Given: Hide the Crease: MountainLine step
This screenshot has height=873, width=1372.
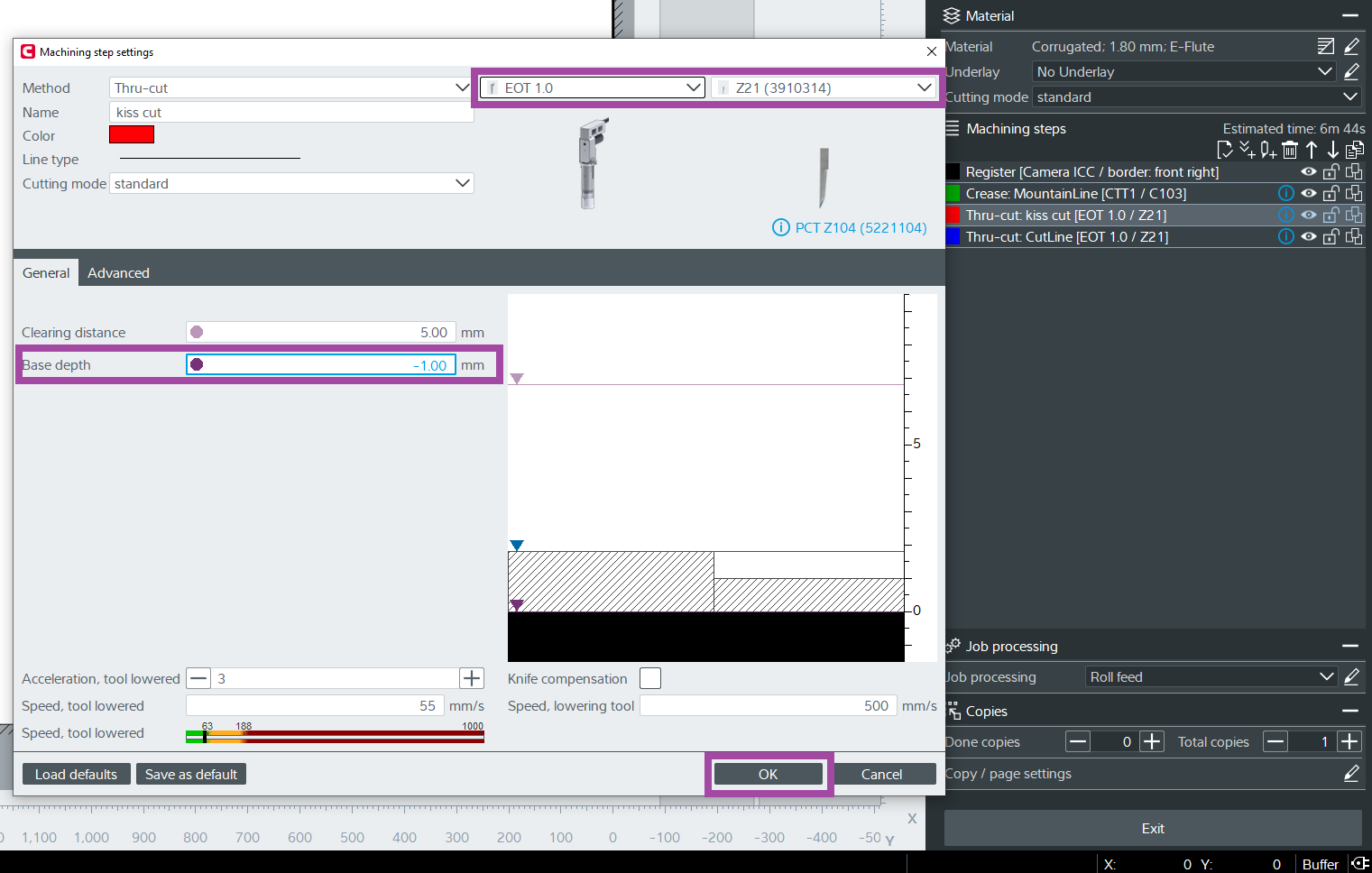Looking at the screenshot, I should [x=1308, y=193].
